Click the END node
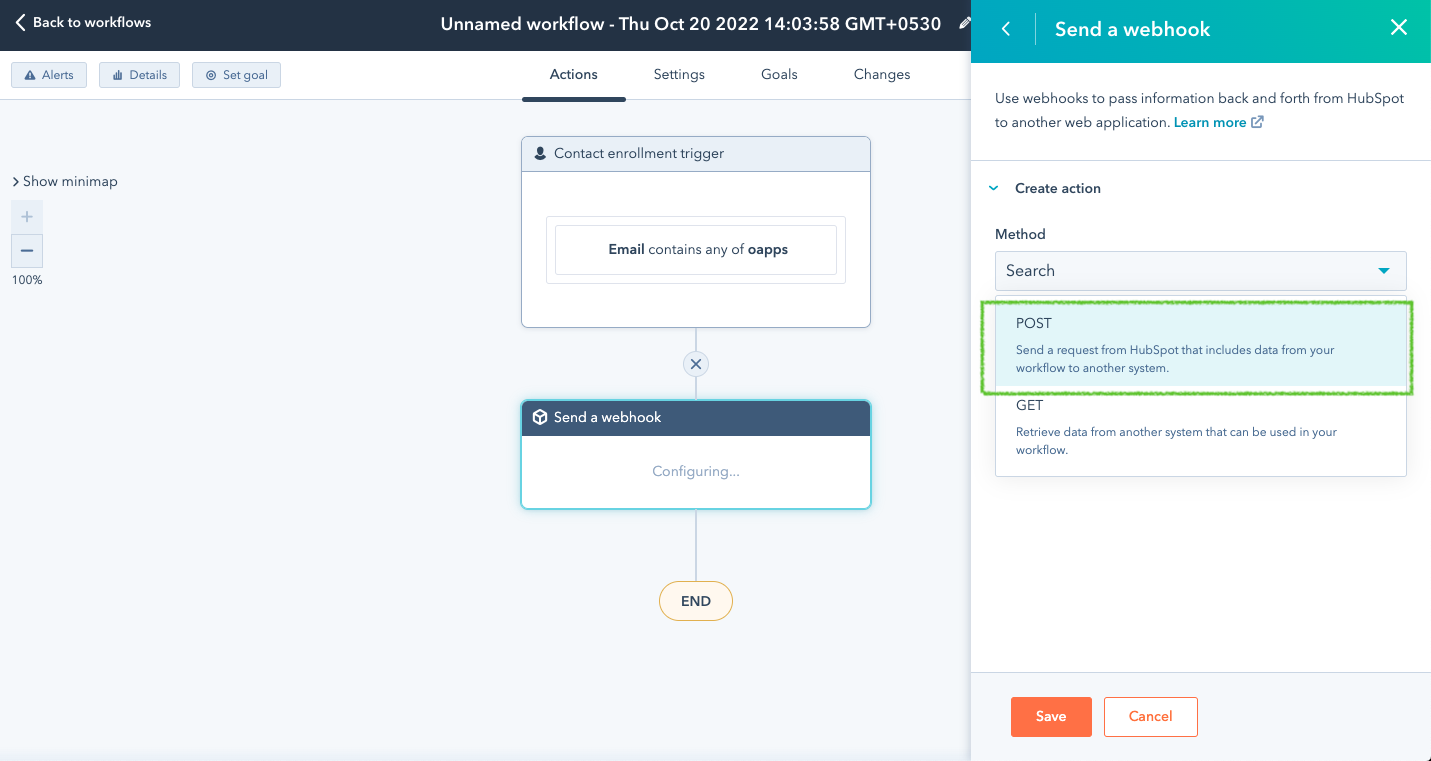 pyautogui.click(x=696, y=601)
